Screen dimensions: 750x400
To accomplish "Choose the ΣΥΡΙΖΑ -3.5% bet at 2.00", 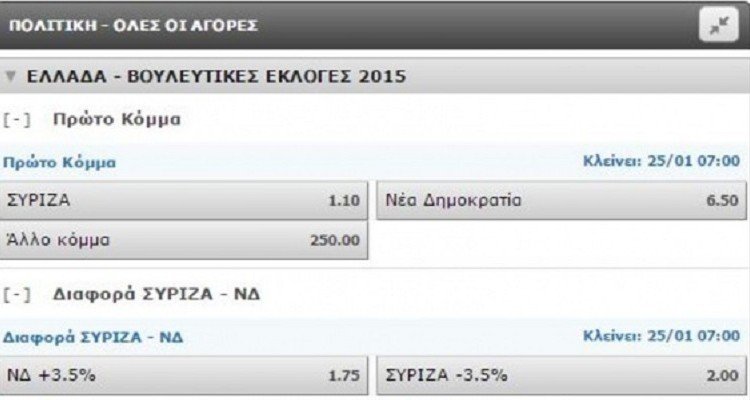I will (x=561, y=375).
